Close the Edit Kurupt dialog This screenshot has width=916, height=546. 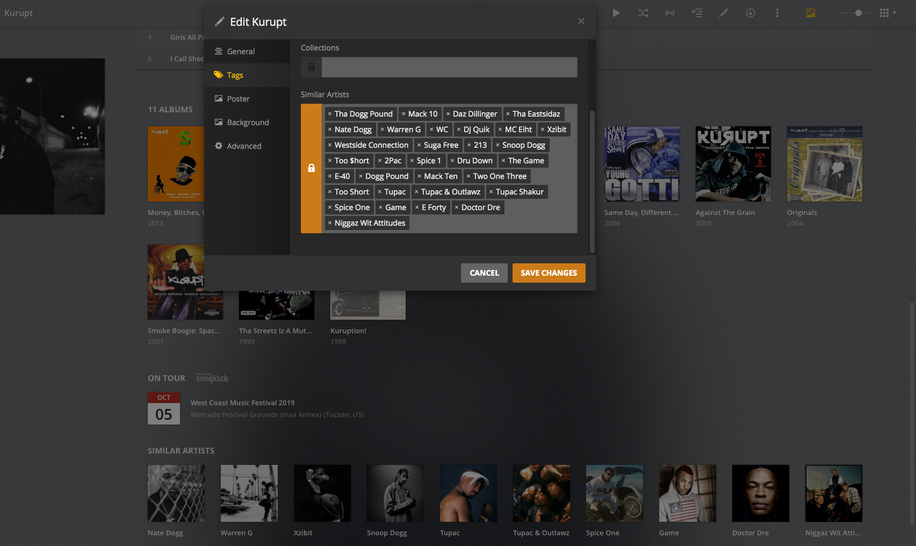point(581,21)
